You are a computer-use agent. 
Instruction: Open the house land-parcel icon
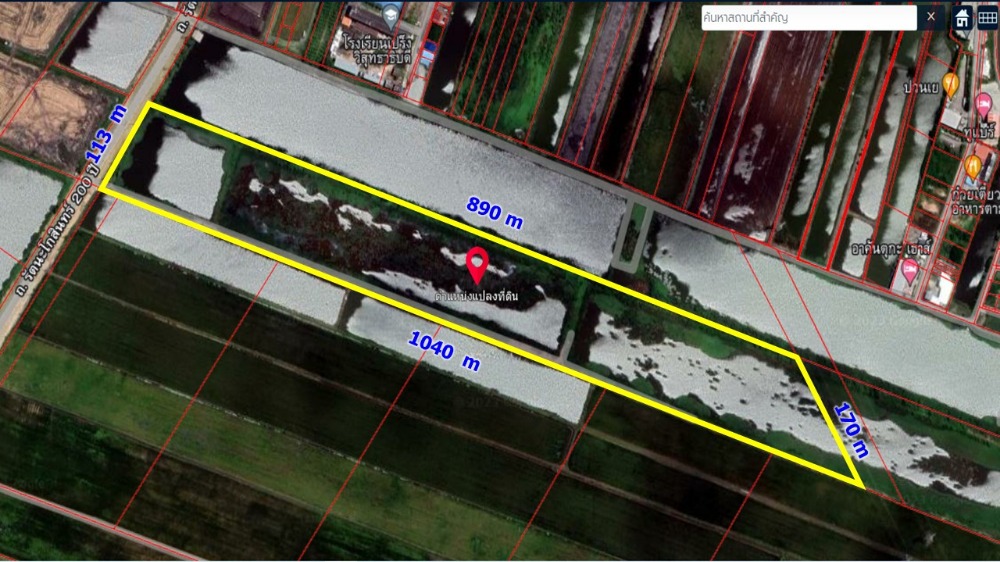point(962,18)
